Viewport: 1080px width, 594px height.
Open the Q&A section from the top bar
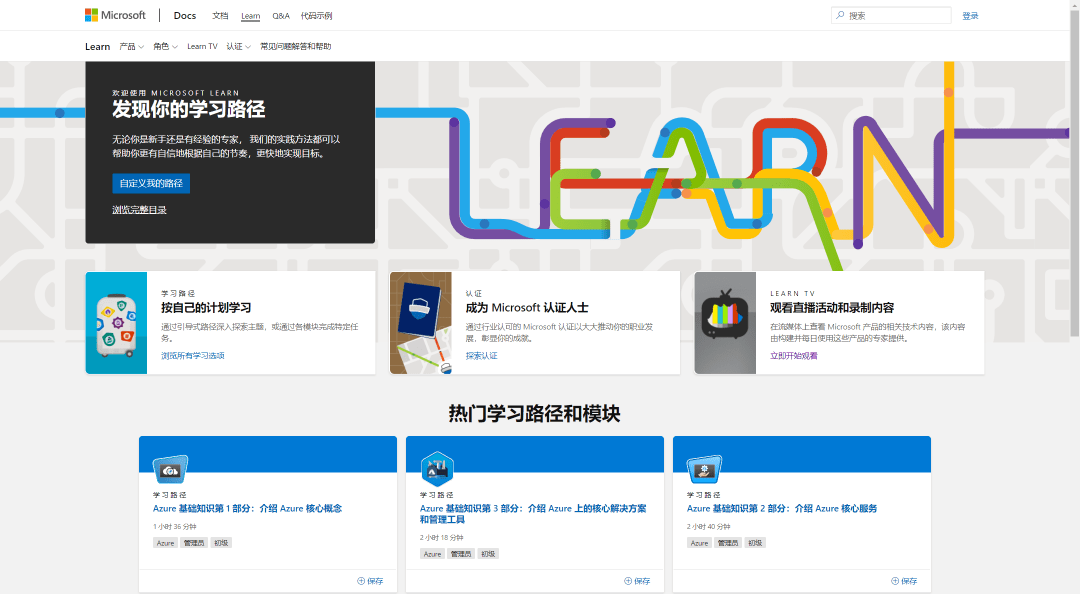pyautogui.click(x=281, y=15)
